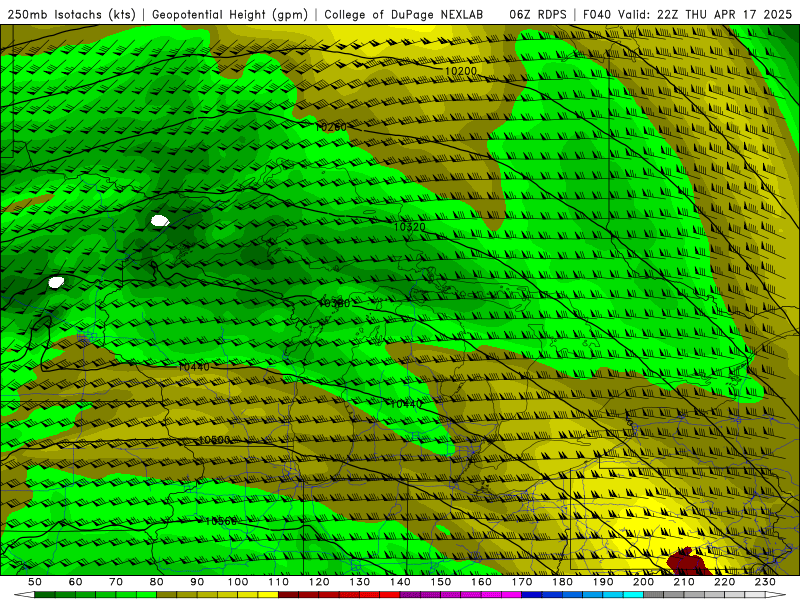Click the 10500 height contour label
The width and height of the screenshot is (800, 600).
tap(214, 440)
